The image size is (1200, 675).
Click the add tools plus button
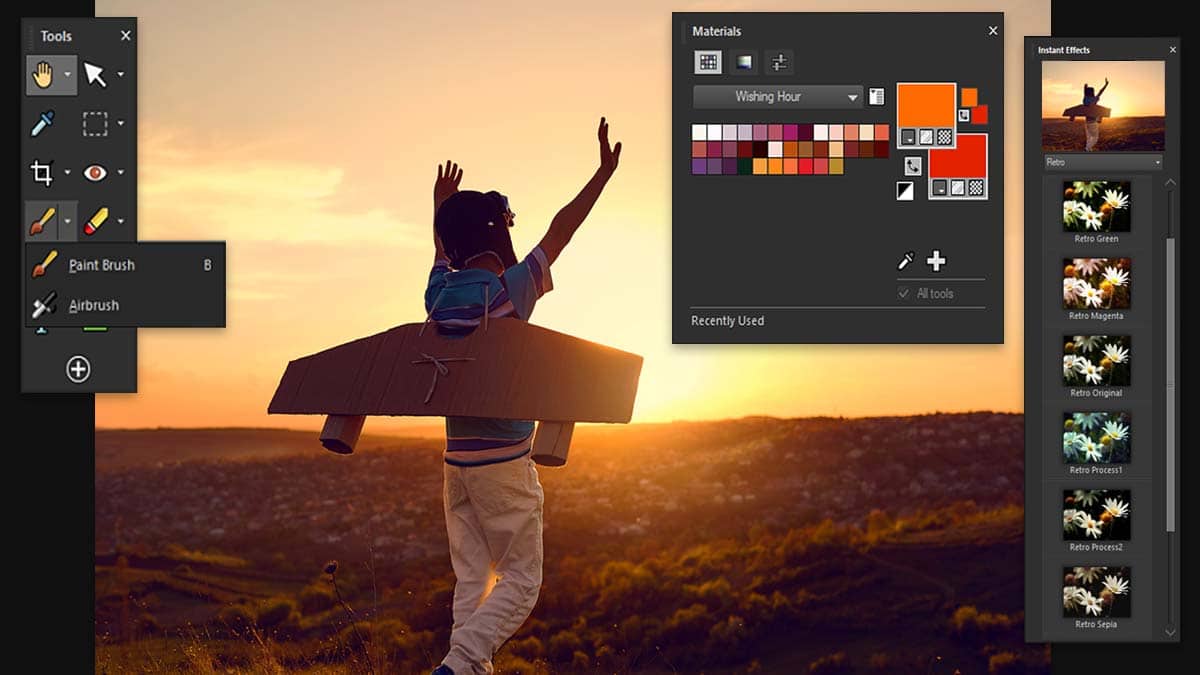coord(78,369)
